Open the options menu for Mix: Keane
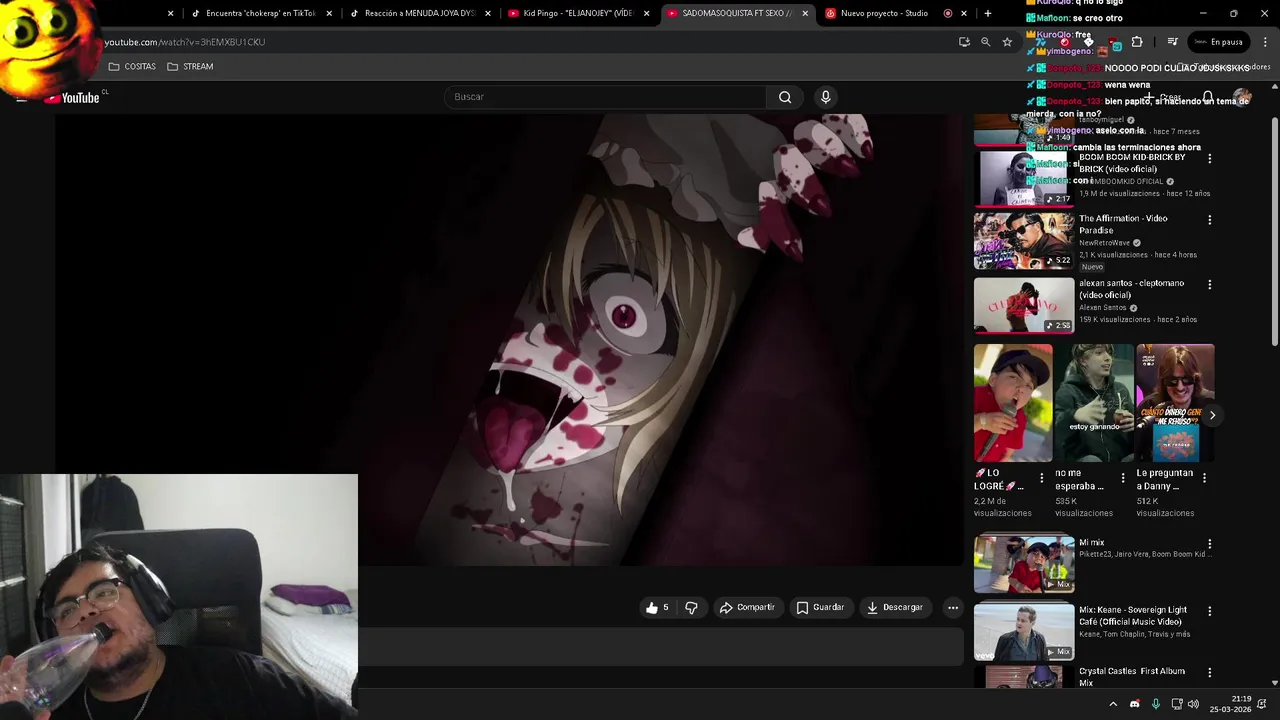This screenshot has width=1280, height=720. point(1209,611)
